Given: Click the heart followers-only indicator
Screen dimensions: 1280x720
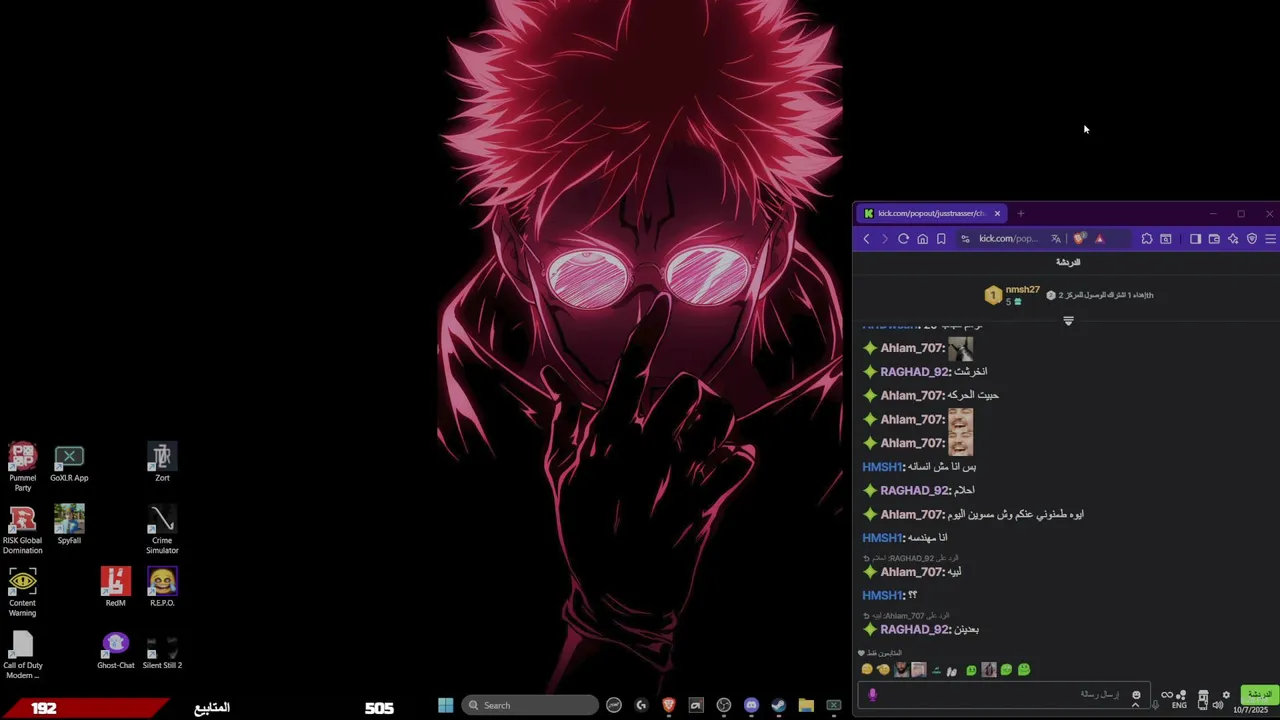Looking at the screenshot, I should [x=861, y=653].
